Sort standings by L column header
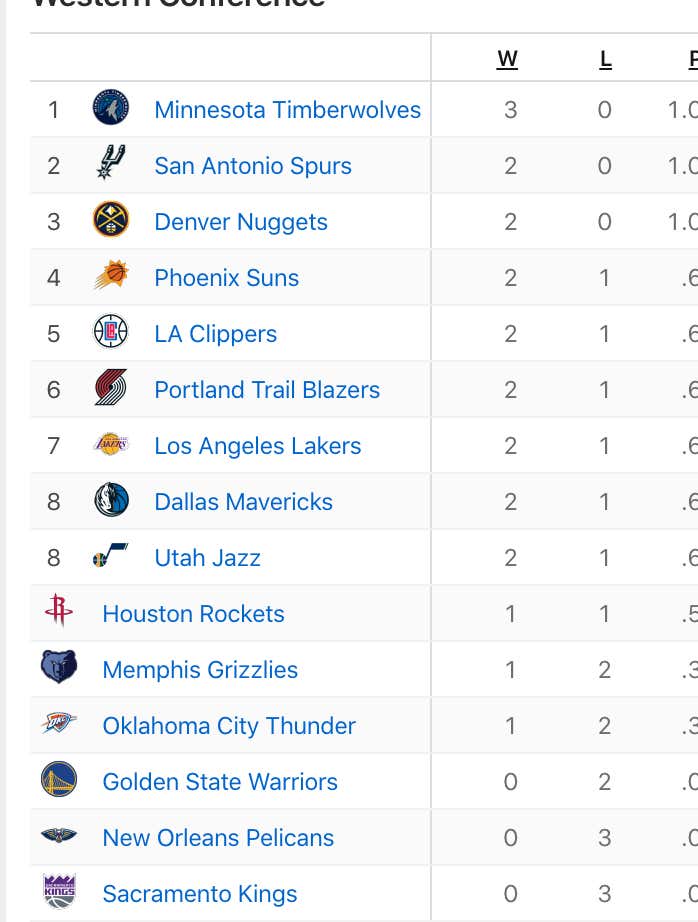This screenshot has height=922, width=698. [606, 59]
